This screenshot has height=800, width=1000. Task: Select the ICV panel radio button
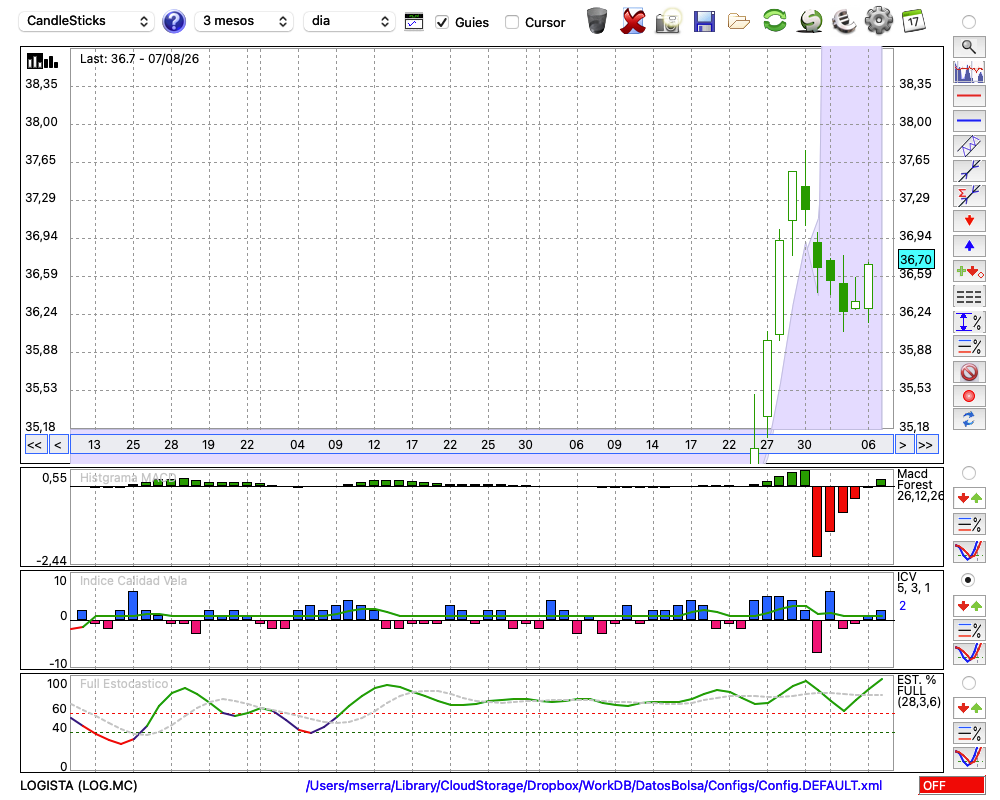pyautogui.click(x=969, y=580)
